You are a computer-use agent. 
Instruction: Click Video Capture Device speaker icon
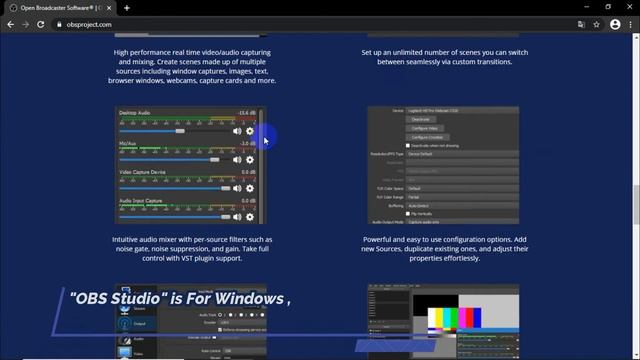(237, 188)
